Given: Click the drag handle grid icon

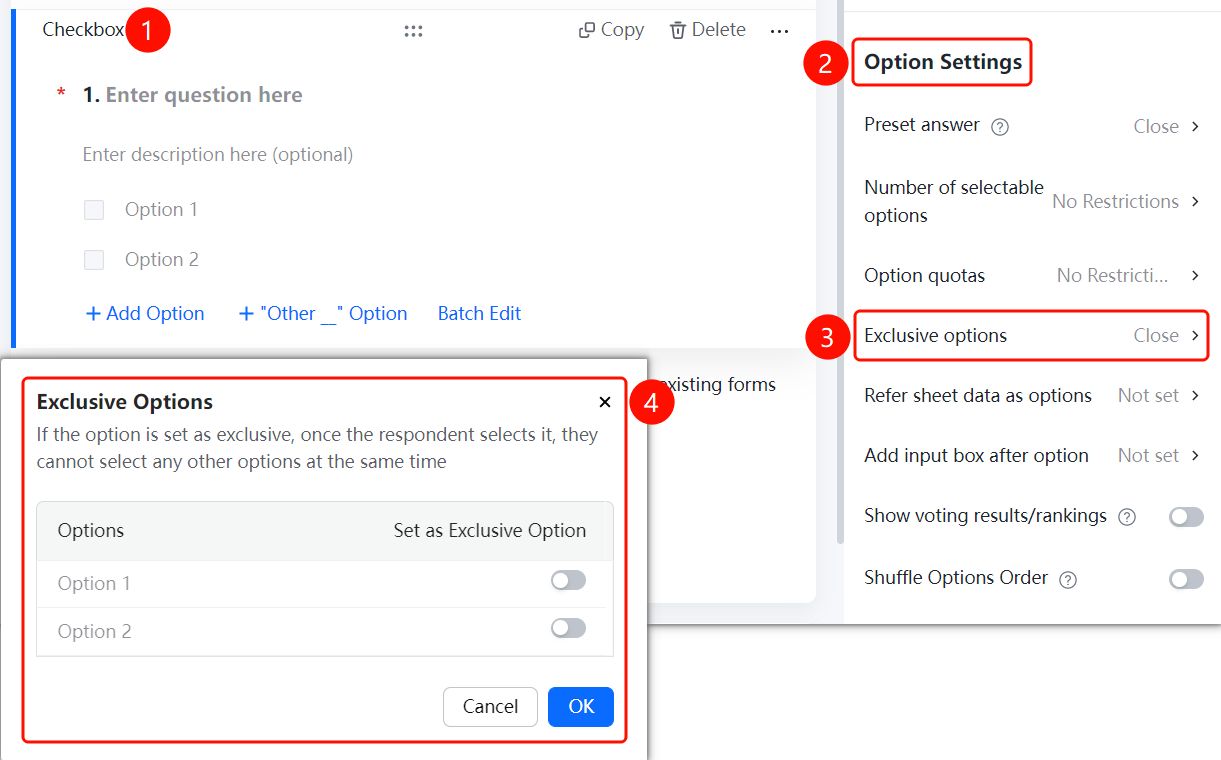Looking at the screenshot, I should pos(413,31).
